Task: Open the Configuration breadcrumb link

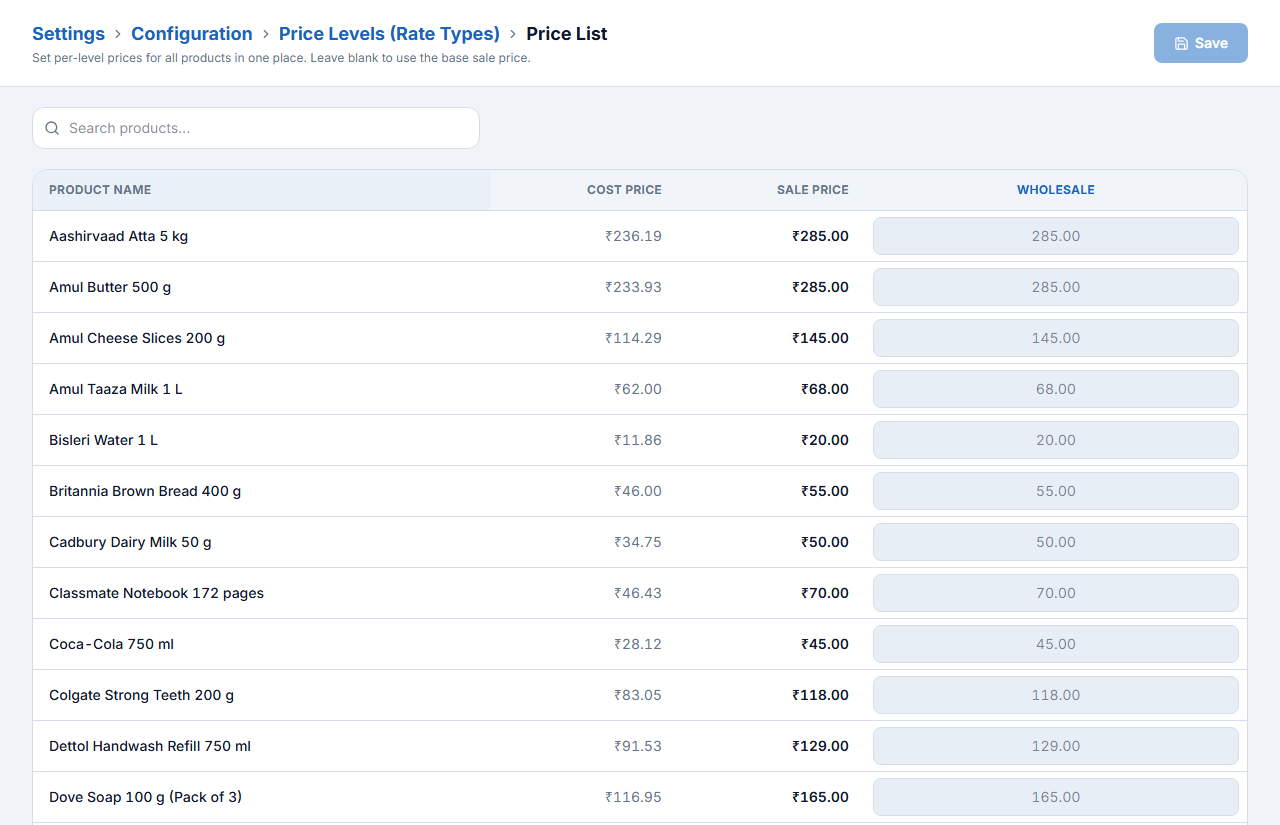Action: [x=192, y=34]
